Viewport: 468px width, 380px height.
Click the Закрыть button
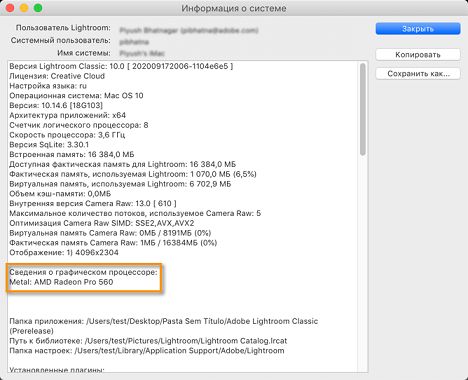418,29
